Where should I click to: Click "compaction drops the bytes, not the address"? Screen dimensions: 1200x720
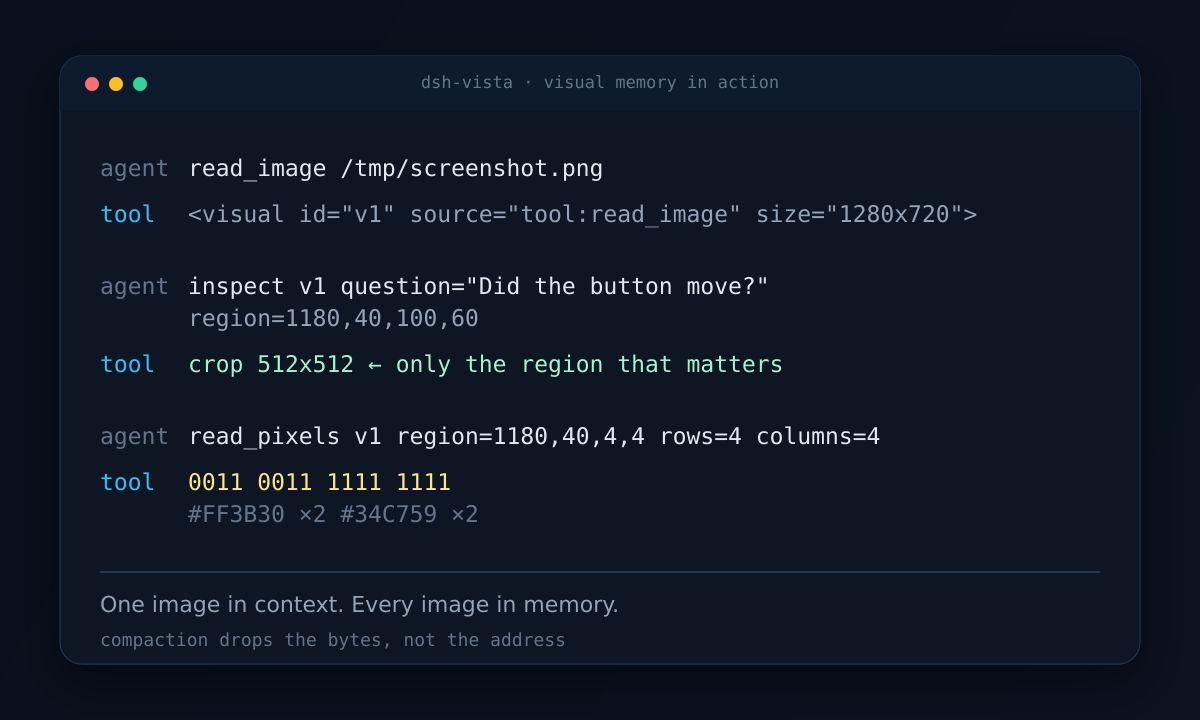pos(333,640)
